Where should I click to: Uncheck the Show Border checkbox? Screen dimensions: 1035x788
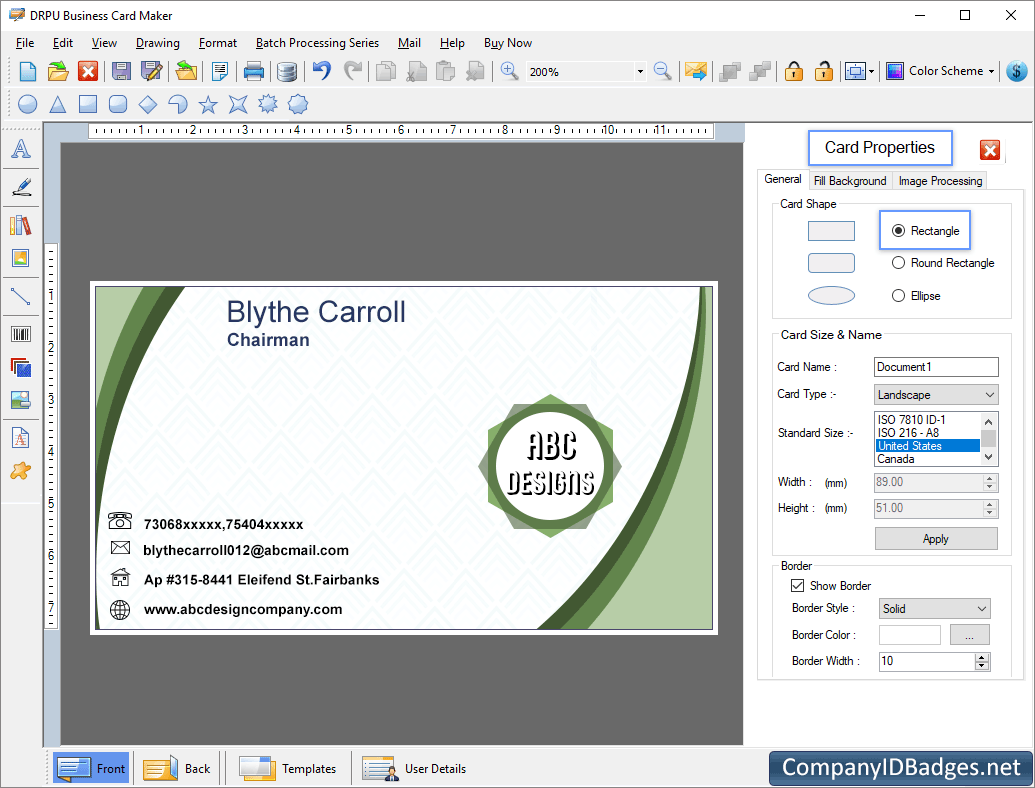pyautogui.click(x=797, y=585)
